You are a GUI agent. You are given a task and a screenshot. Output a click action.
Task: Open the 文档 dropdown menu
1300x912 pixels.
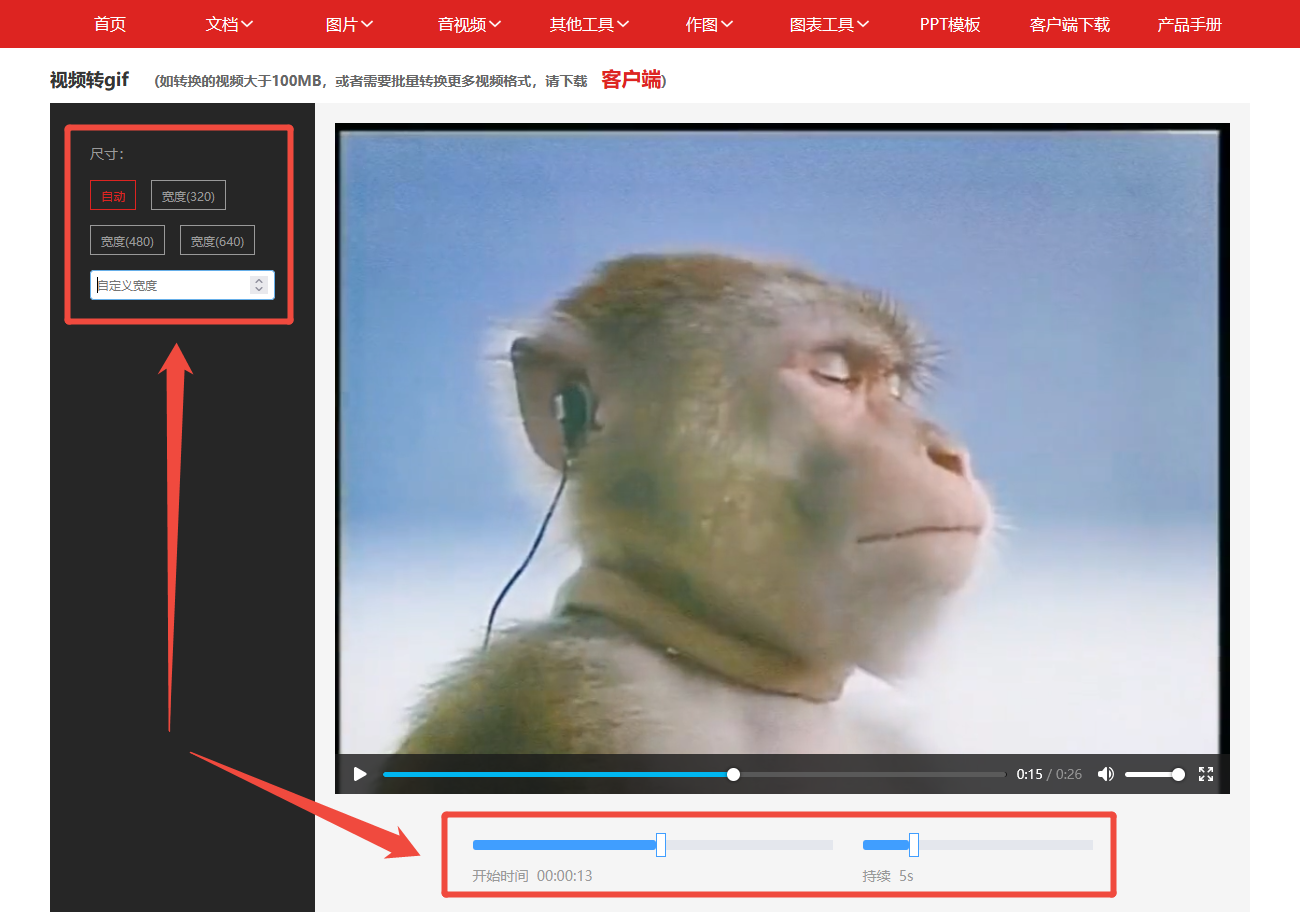pyautogui.click(x=230, y=24)
